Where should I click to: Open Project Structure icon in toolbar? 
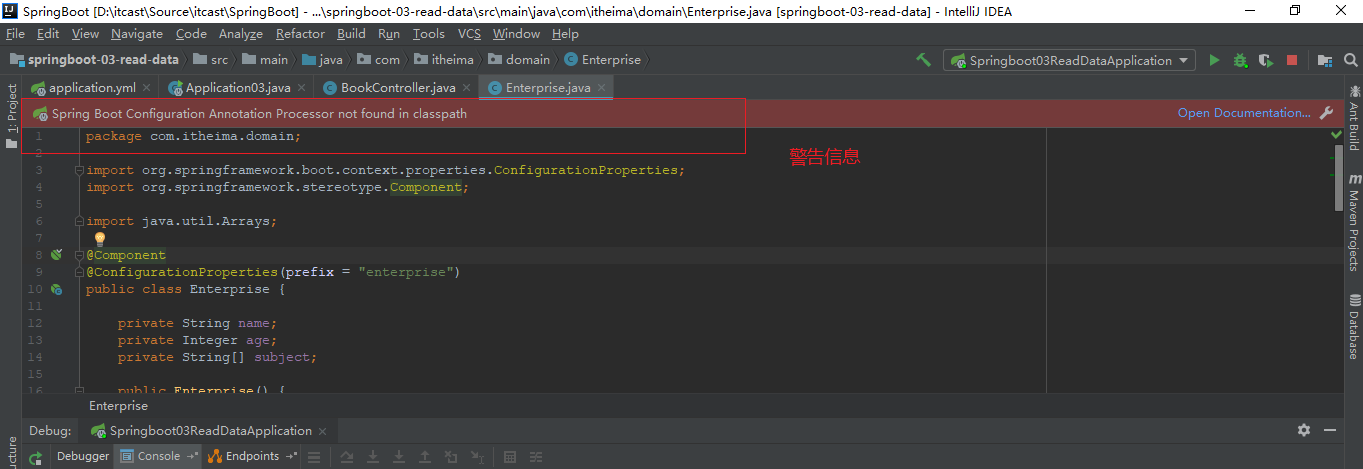point(1324,60)
